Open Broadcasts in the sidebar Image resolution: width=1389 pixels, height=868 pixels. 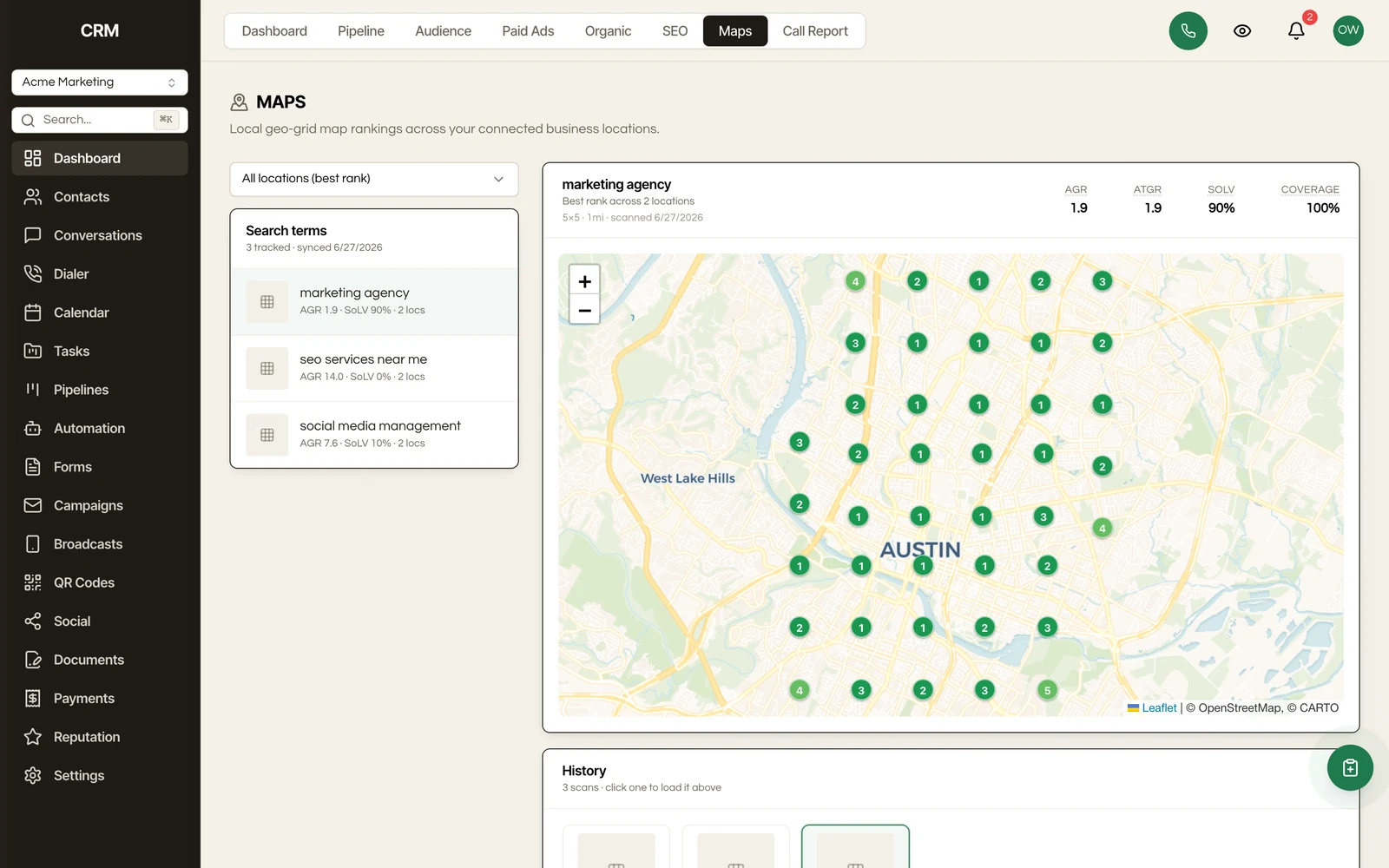[x=100, y=544]
